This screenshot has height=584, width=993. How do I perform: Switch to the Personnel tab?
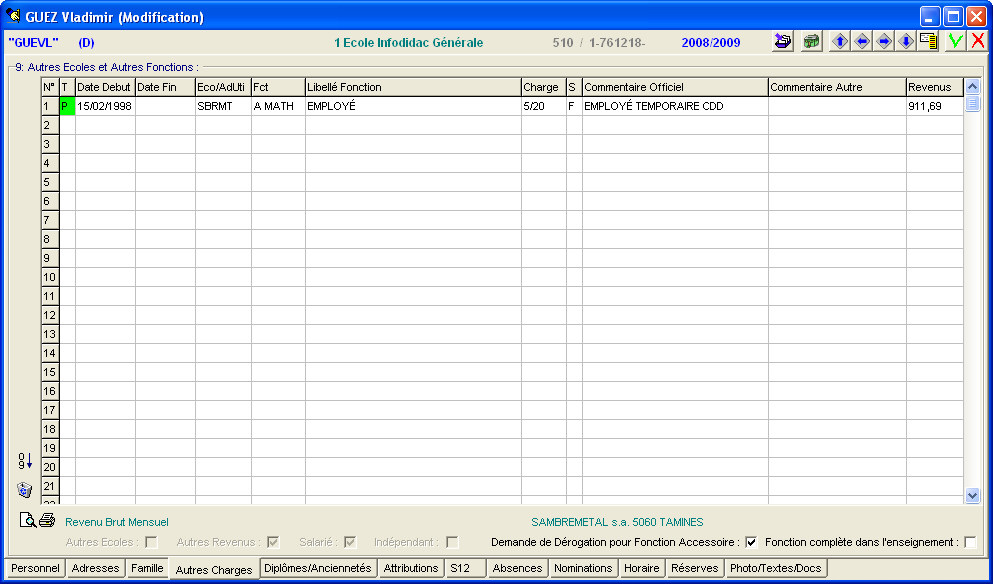tap(35, 568)
